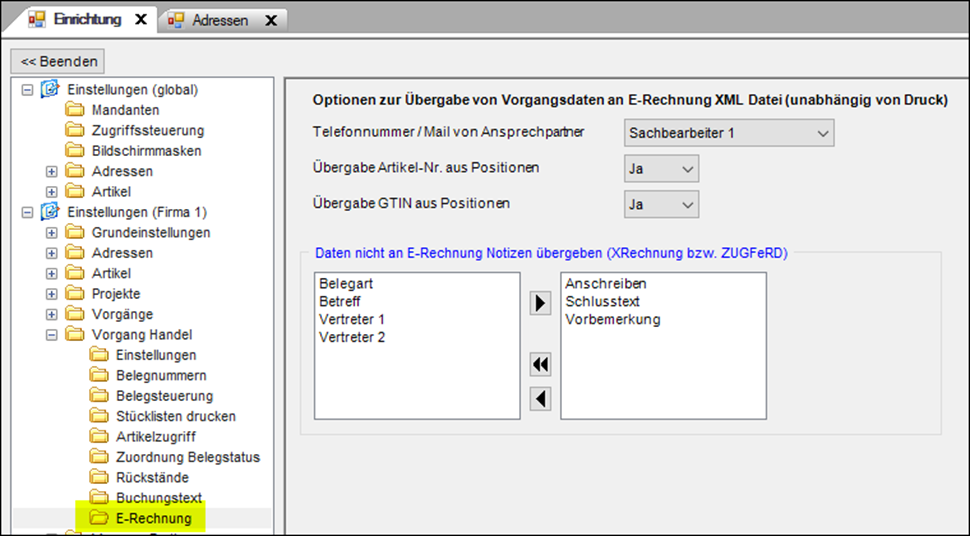The image size is (970, 536).
Task: Open the Übergabe Artikel-Nr. Ja dropdown
Action: pos(661,169)
